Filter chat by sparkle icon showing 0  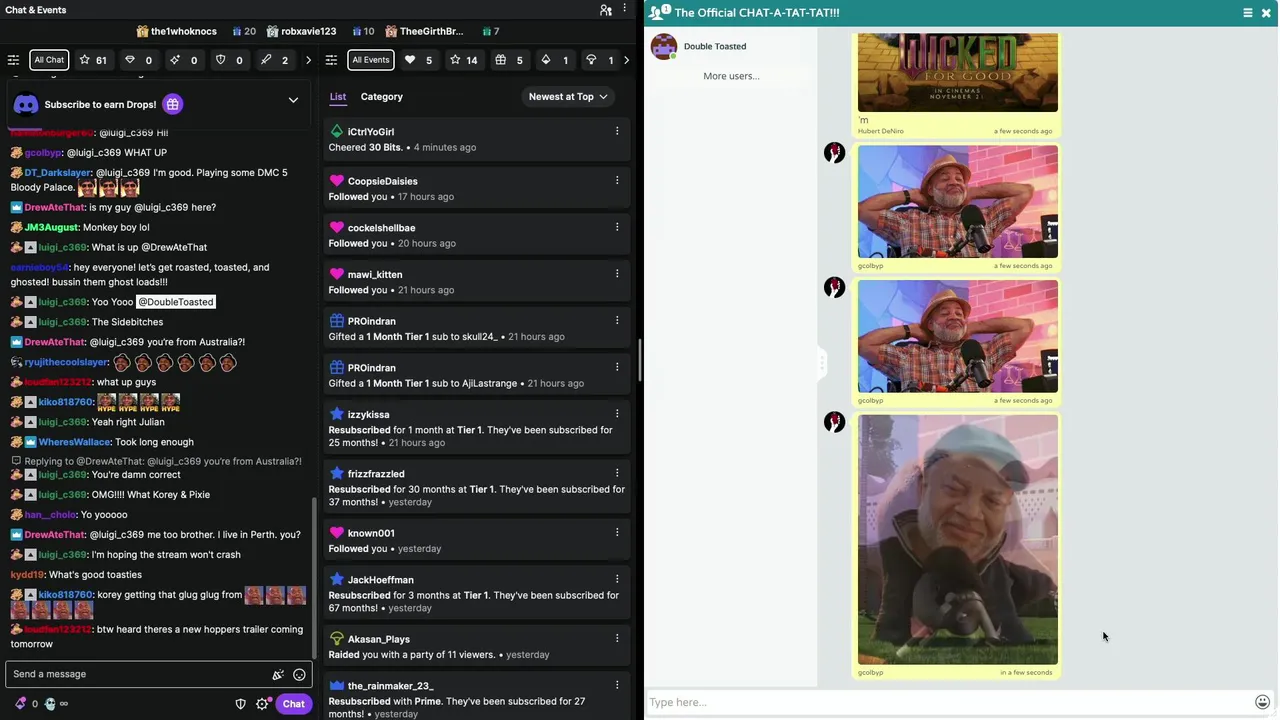[183, 60]
